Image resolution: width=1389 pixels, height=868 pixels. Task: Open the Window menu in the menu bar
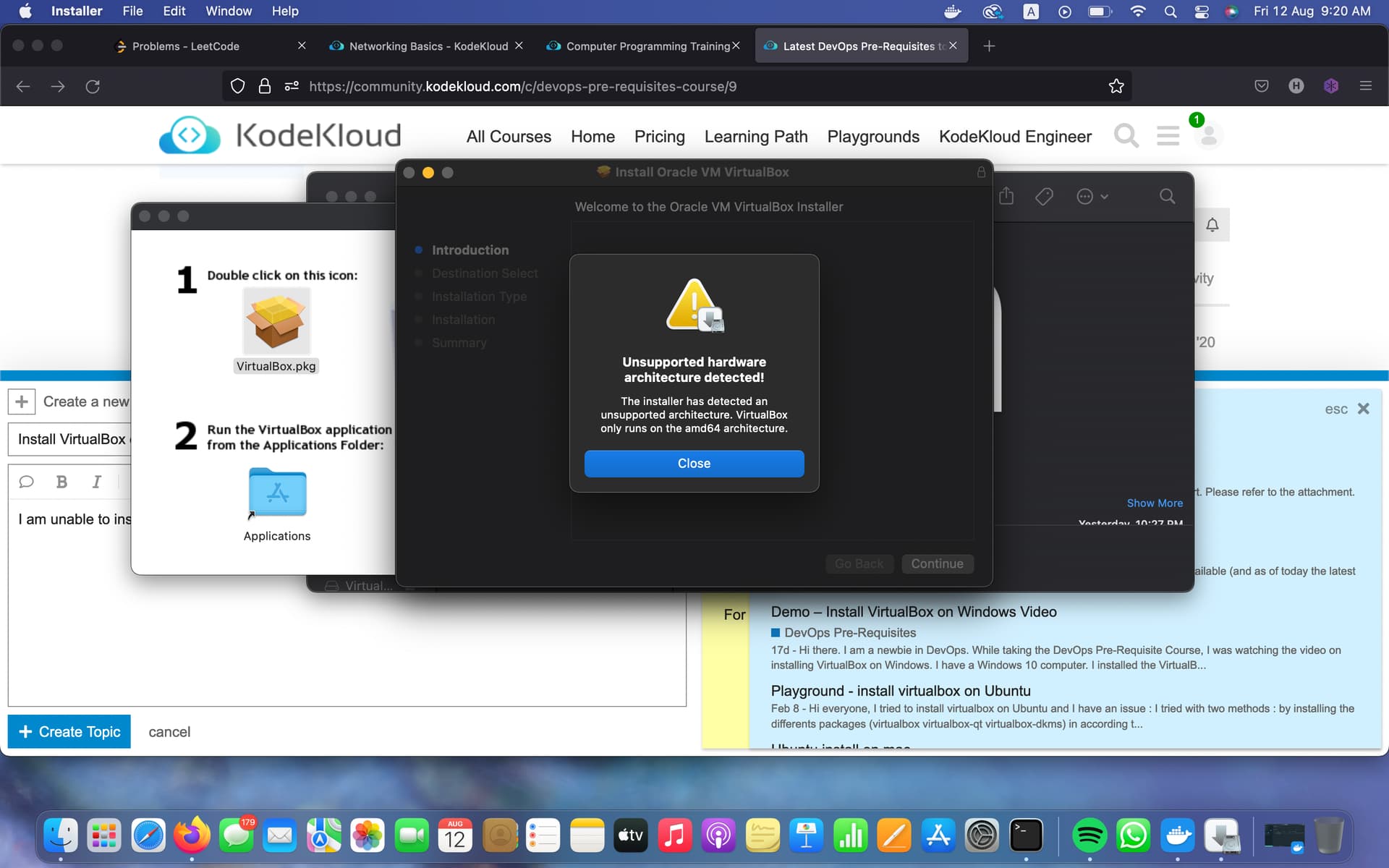click(x=229, y=11)
